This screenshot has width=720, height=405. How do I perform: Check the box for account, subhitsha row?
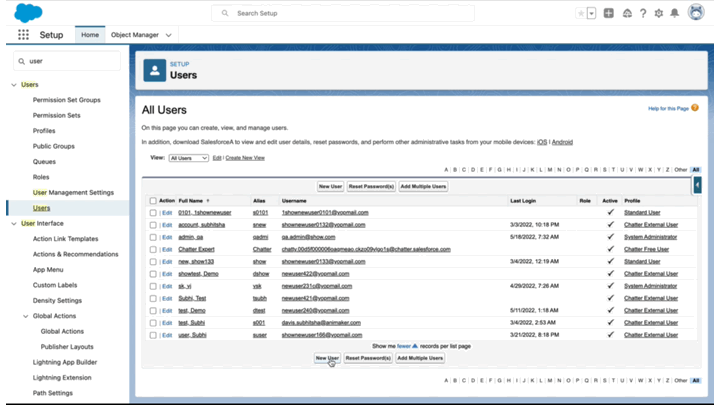coord(153,225)
